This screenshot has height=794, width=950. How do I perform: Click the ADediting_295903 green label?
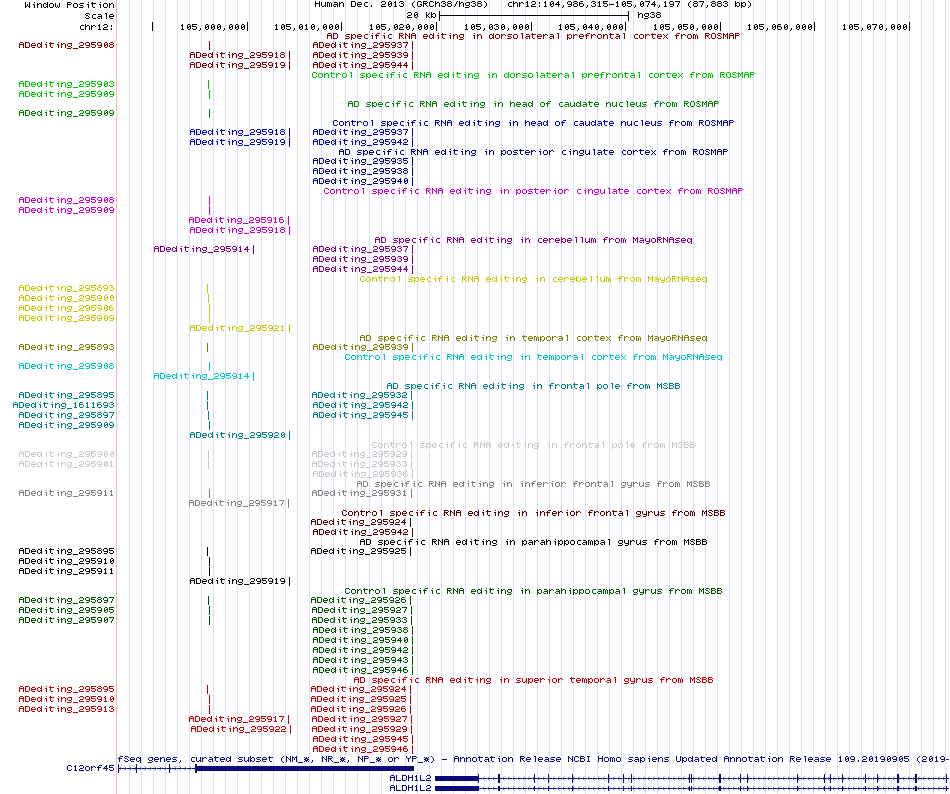[x=66, y=84]
